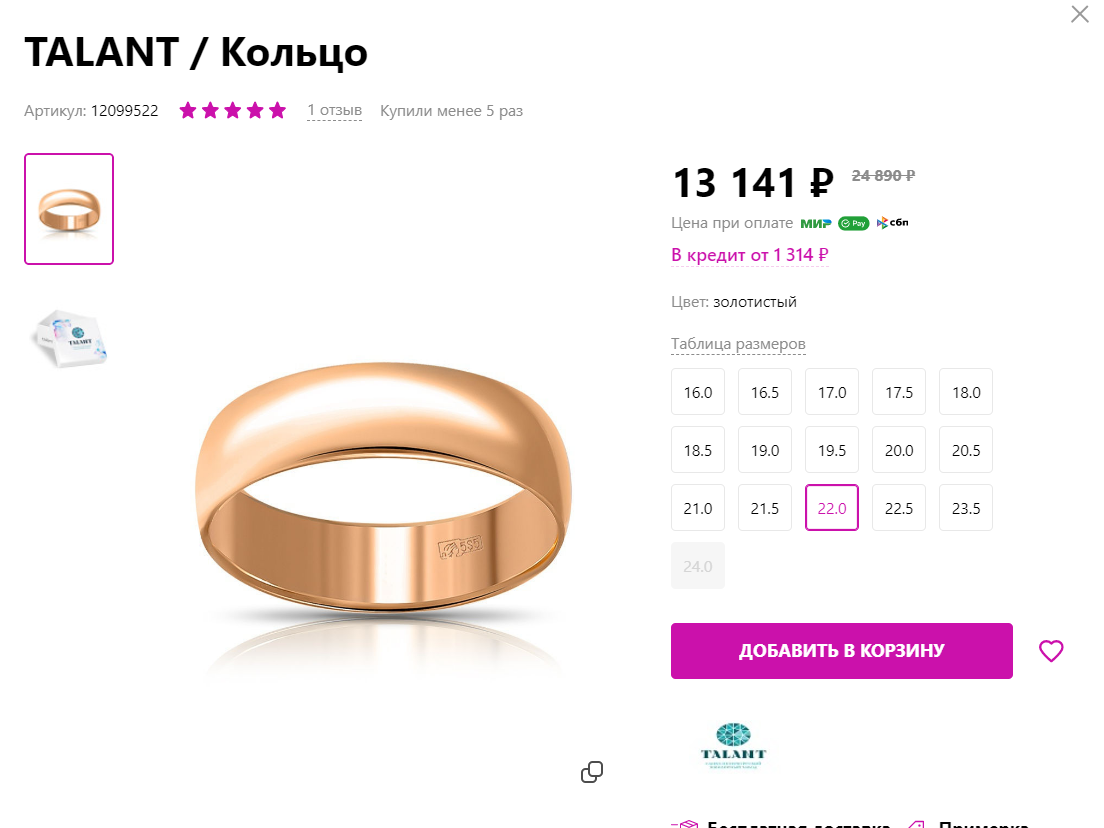Viewport: 1104px width, 828px height.
Task: Click the Google Pay payment icon
Action: click(x=853, y=222)
